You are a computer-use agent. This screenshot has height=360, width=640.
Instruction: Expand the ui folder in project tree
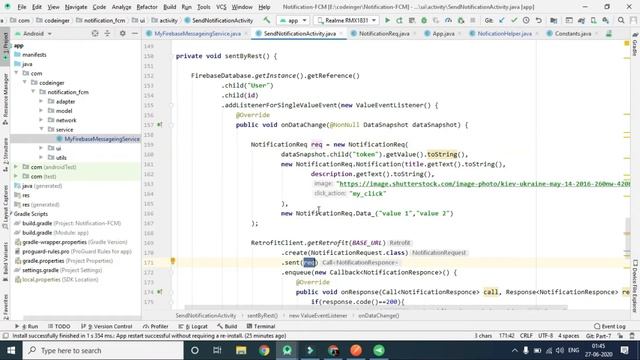coord(41,148)
